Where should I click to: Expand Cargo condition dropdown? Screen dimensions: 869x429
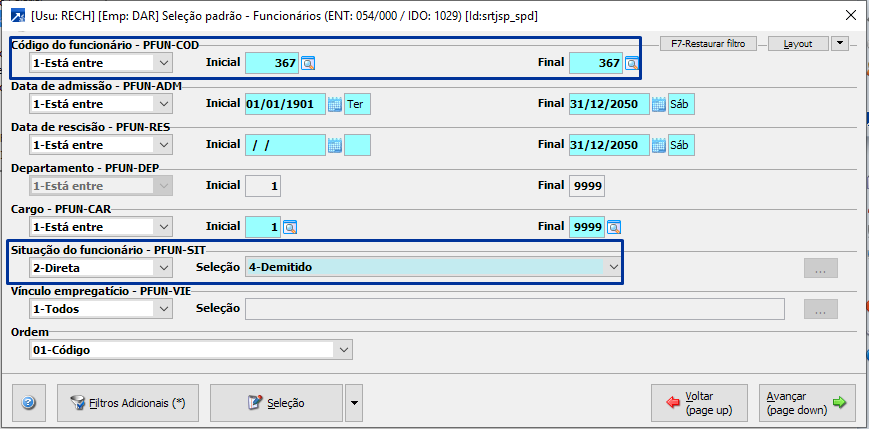tap(163, 227)
